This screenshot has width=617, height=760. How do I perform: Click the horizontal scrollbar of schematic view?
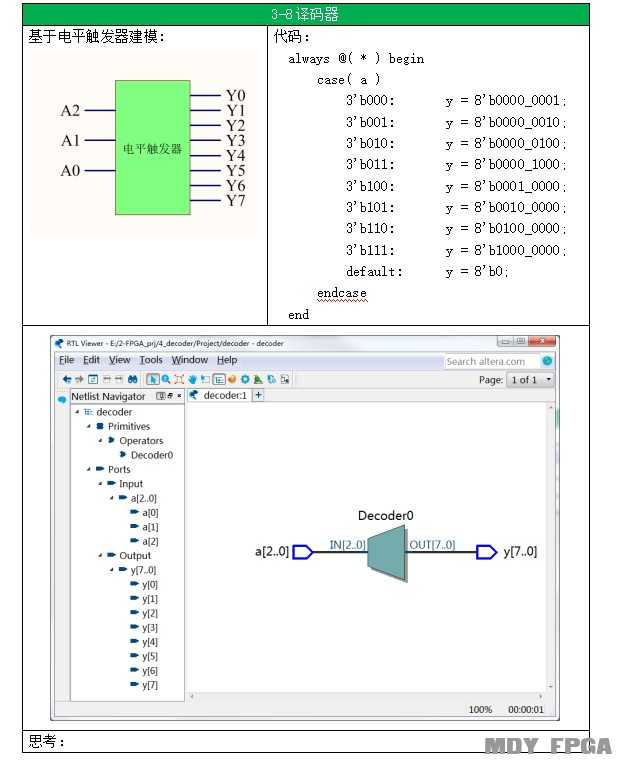coord(366,697)
